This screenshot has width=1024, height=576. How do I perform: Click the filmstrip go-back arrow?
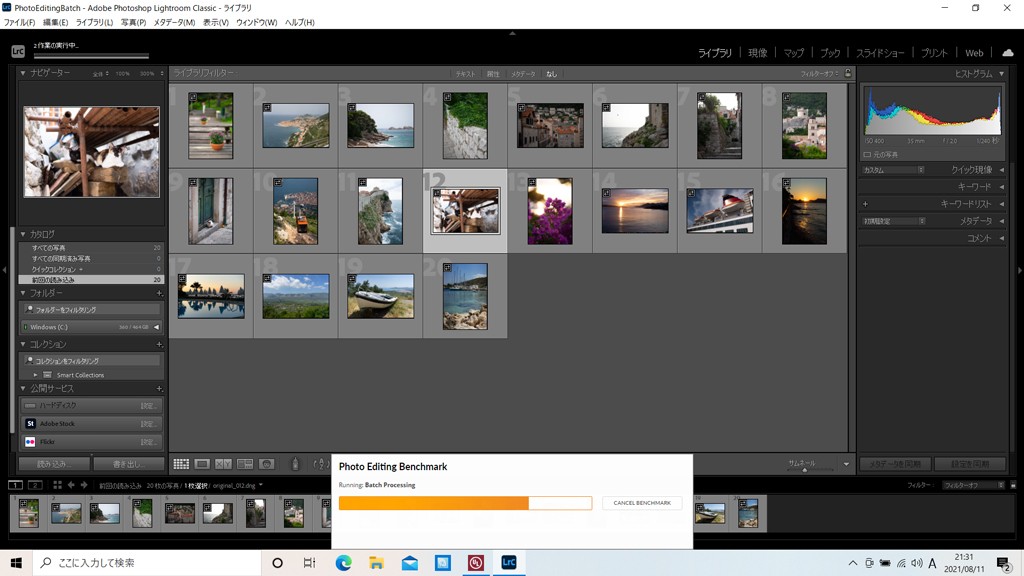tap(71, 485)
